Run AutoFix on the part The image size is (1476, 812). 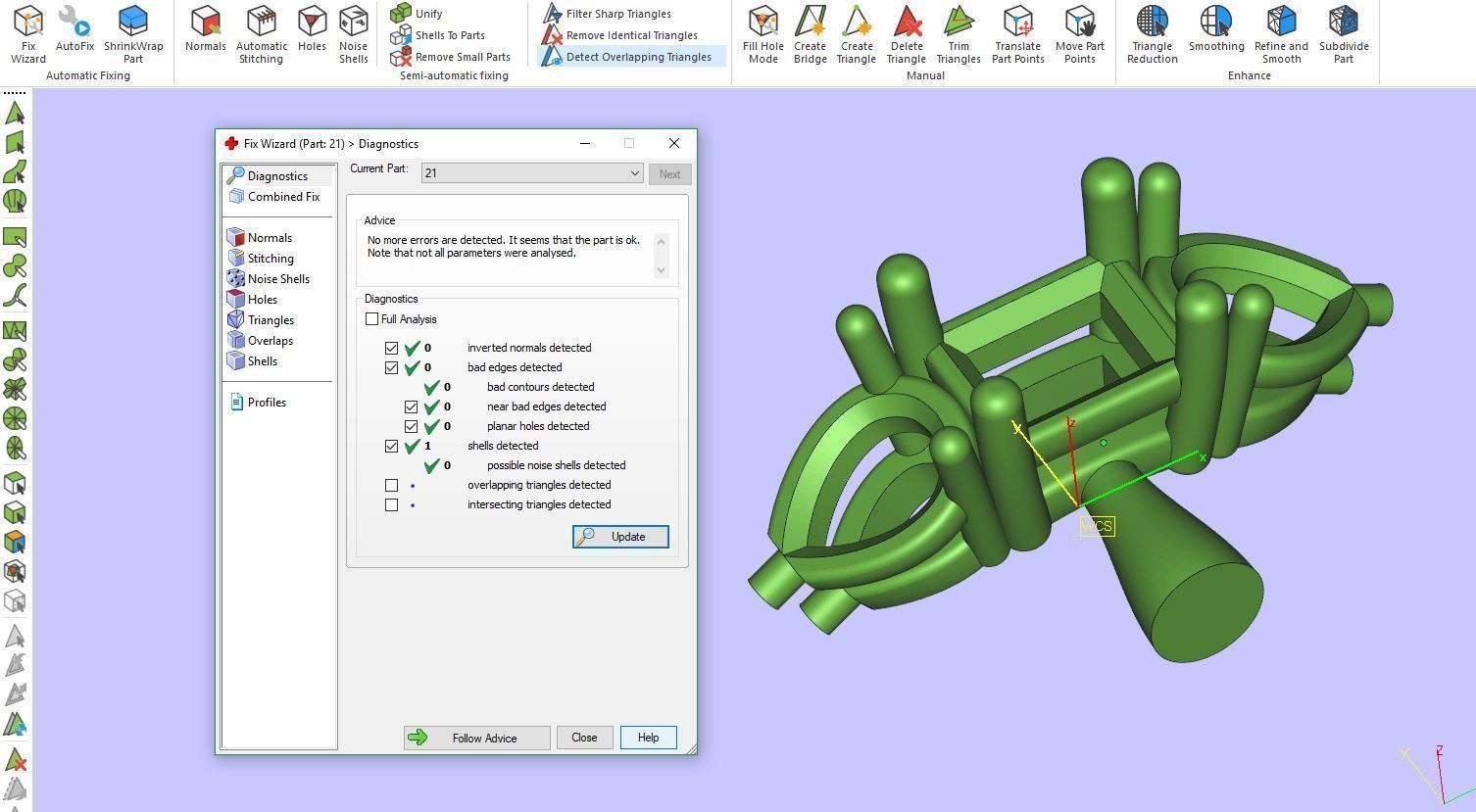click(74, 28)
